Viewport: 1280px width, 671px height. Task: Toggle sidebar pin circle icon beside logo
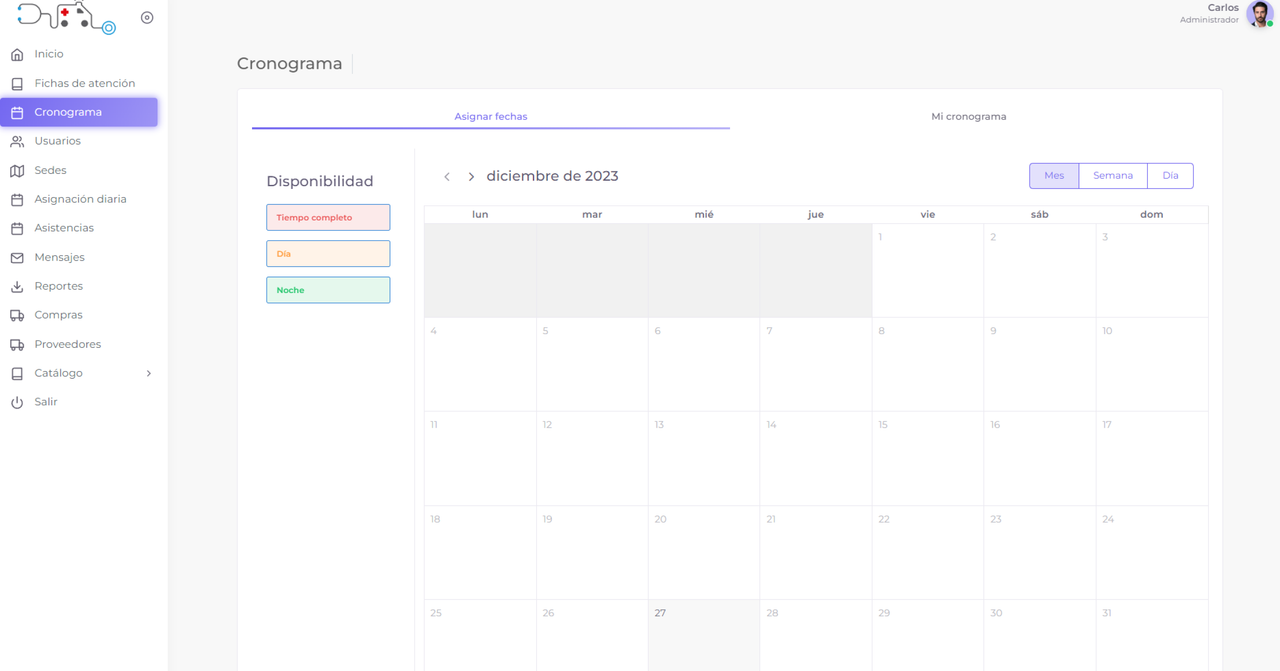[147, 18]
